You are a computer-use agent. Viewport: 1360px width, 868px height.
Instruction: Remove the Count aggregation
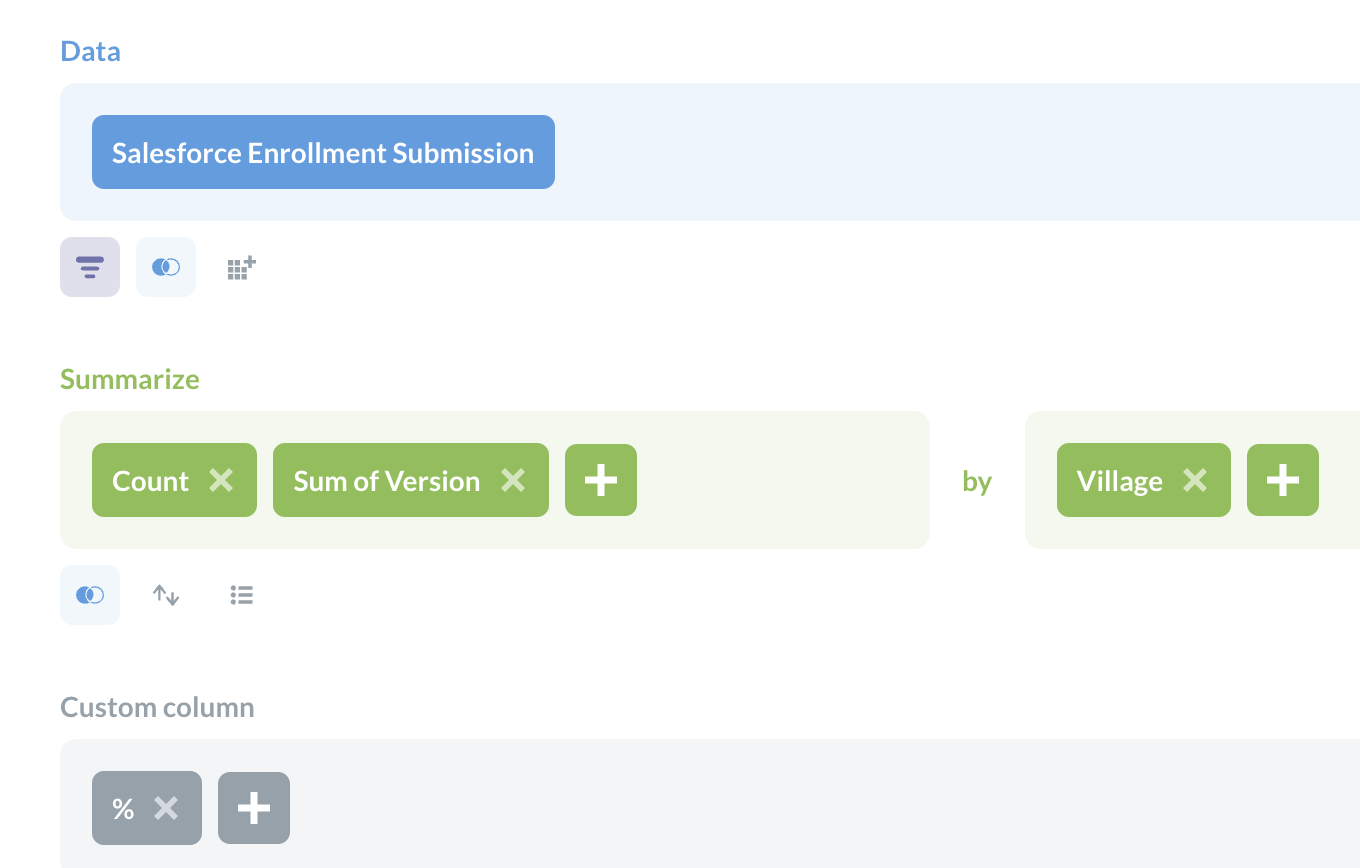coord(221,480)
